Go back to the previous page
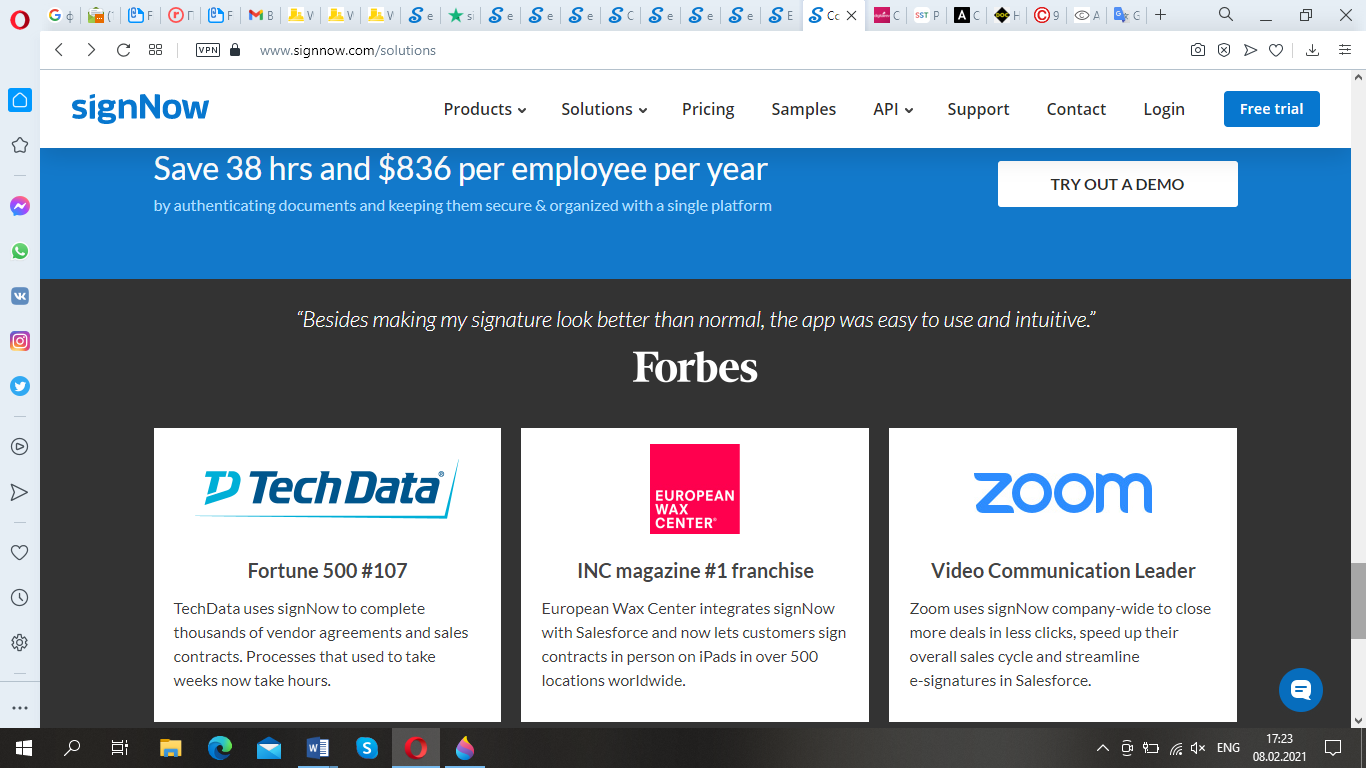 pos(59,50)
